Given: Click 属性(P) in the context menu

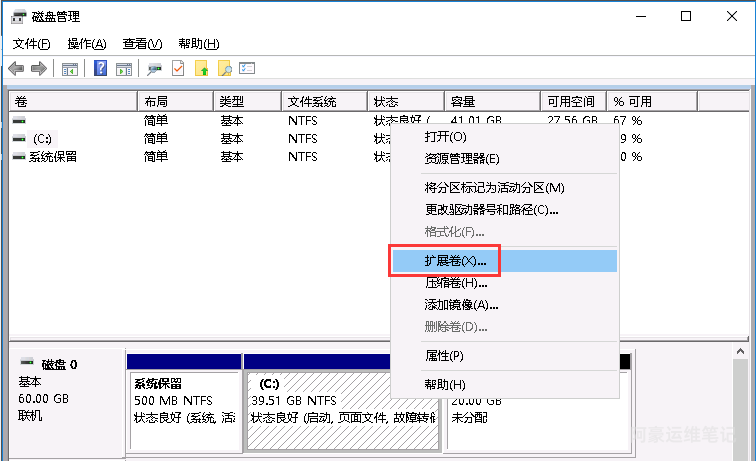Looking at the screenshot, I should pyautogui.click(x=444, y=356).
